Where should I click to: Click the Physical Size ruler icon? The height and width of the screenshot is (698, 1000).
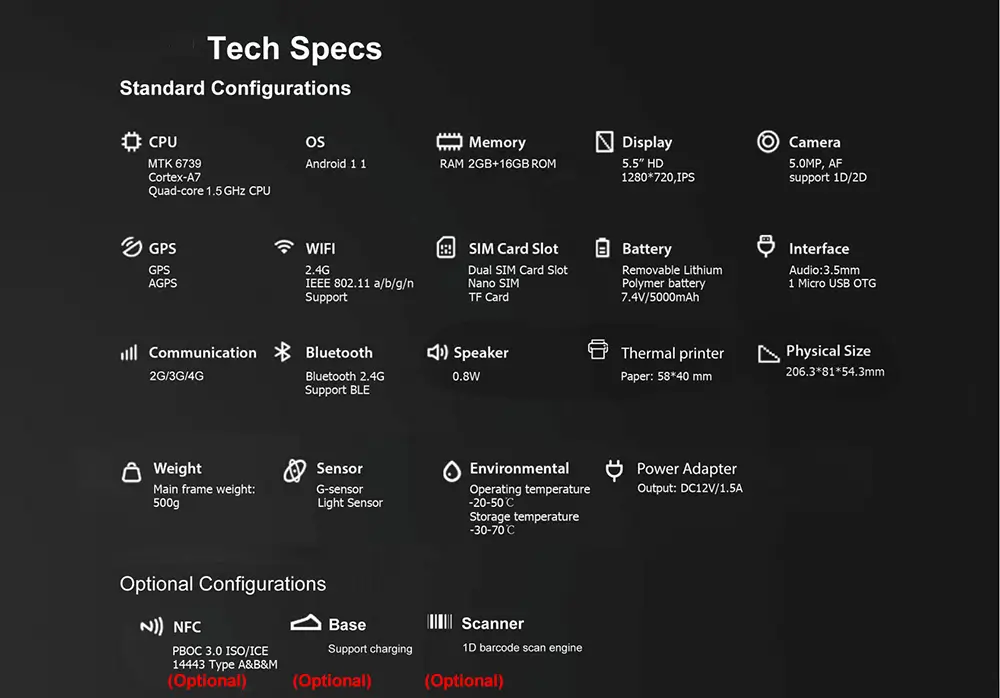768,353
